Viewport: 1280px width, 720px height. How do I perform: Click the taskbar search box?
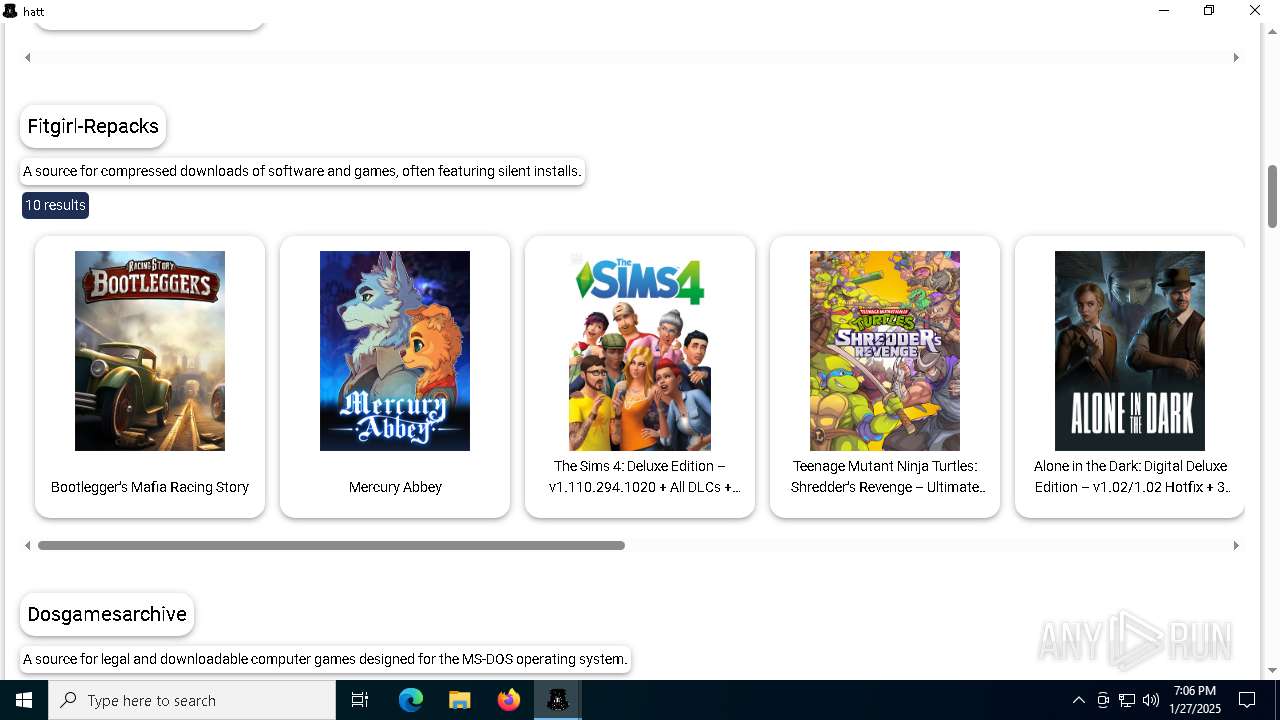tap(192, 700)
